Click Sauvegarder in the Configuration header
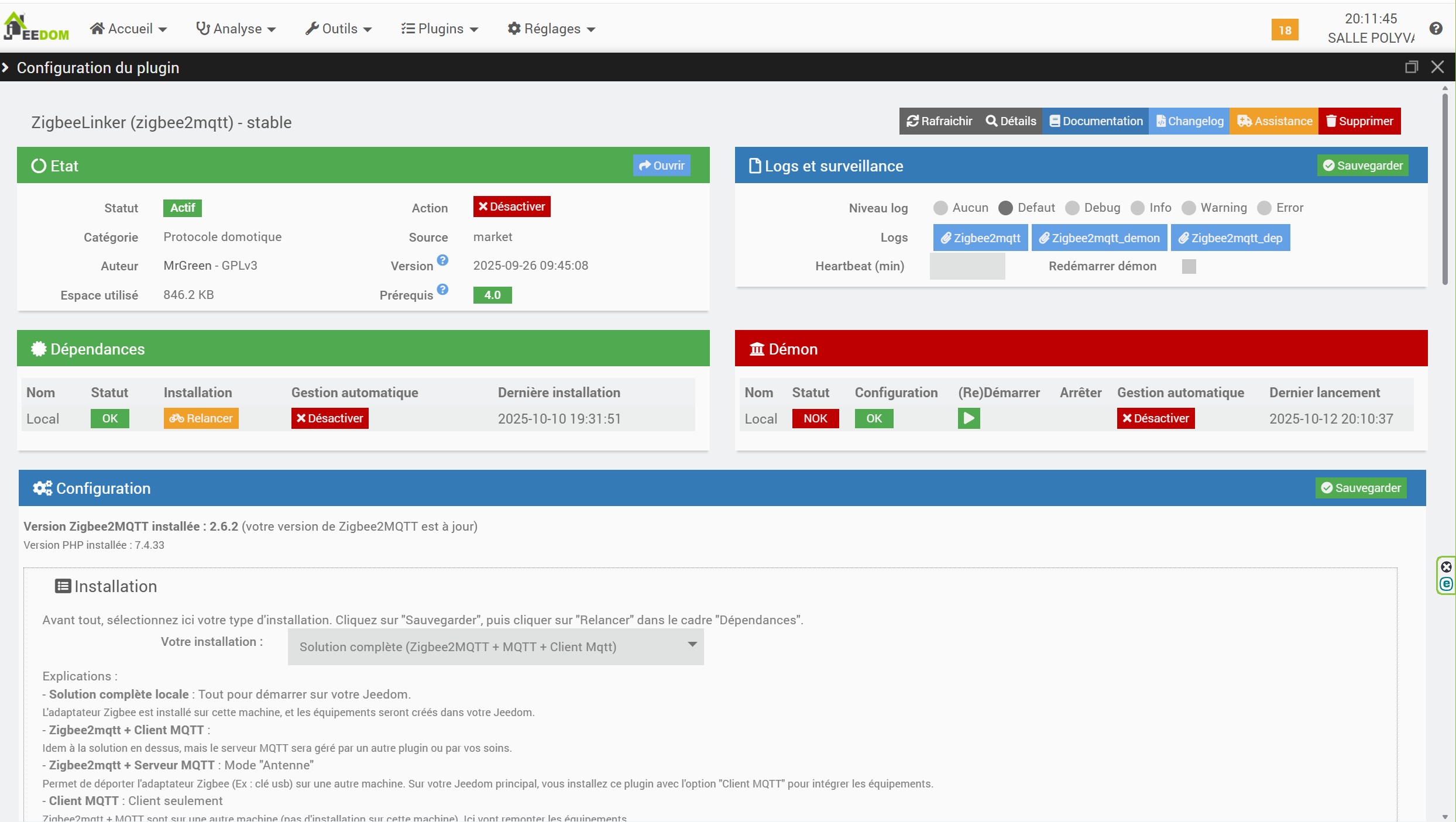Viewport: 1456px width, 822px height. pos(1361,488)
